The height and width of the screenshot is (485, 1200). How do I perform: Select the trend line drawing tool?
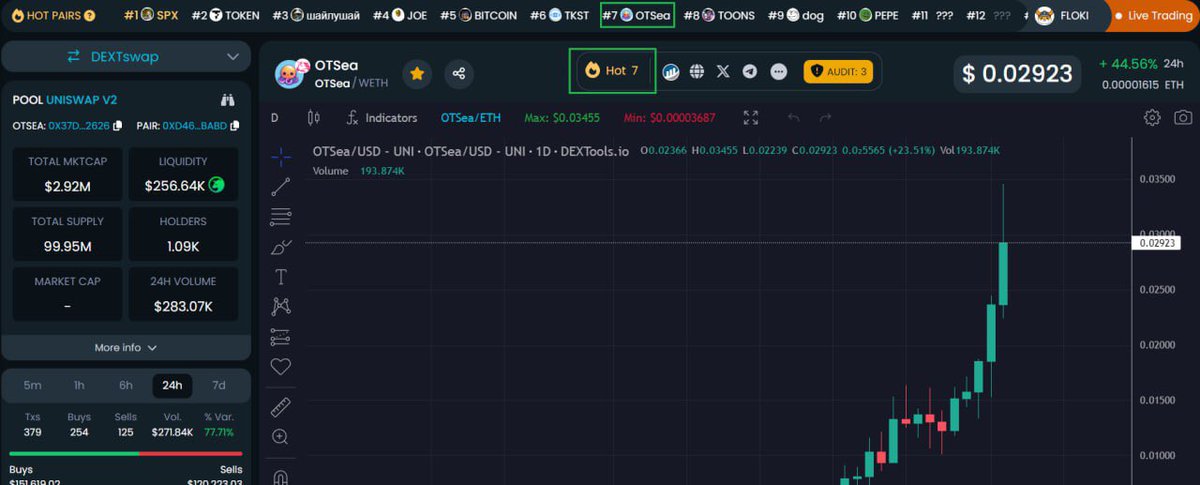(281, 186)
